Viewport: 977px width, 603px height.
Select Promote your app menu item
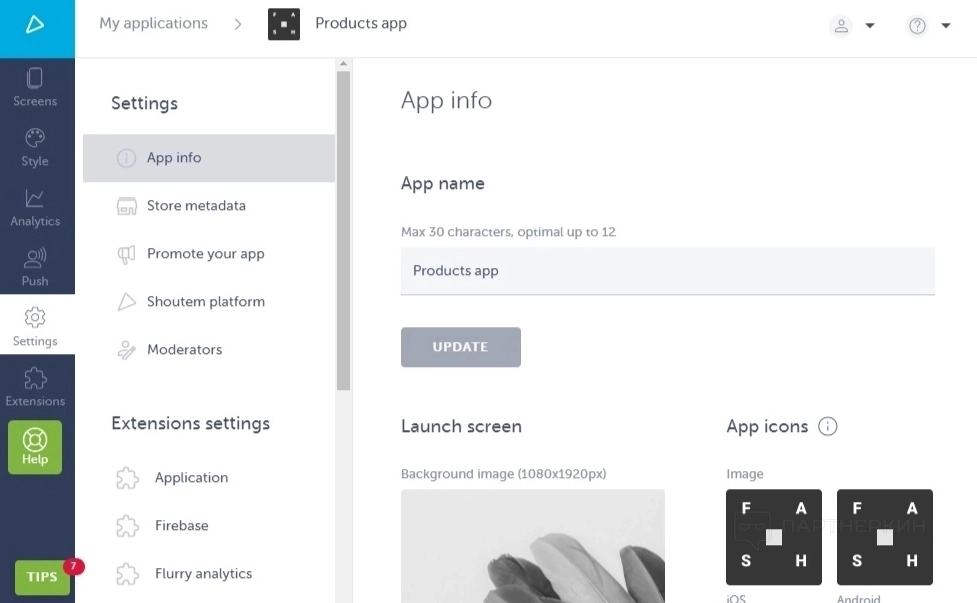tap(205, 254)
